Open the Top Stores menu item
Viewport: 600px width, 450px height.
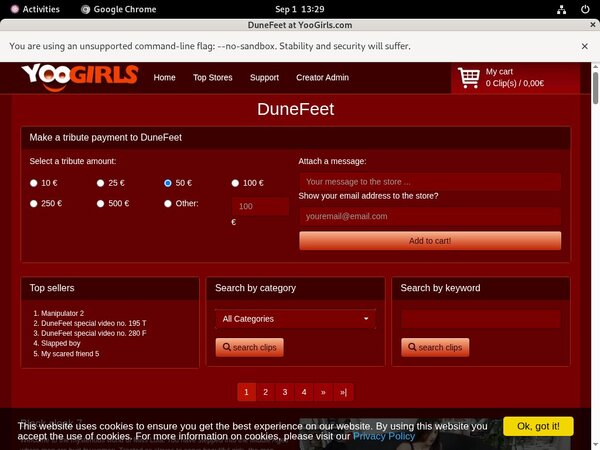(x=213, y=77)
